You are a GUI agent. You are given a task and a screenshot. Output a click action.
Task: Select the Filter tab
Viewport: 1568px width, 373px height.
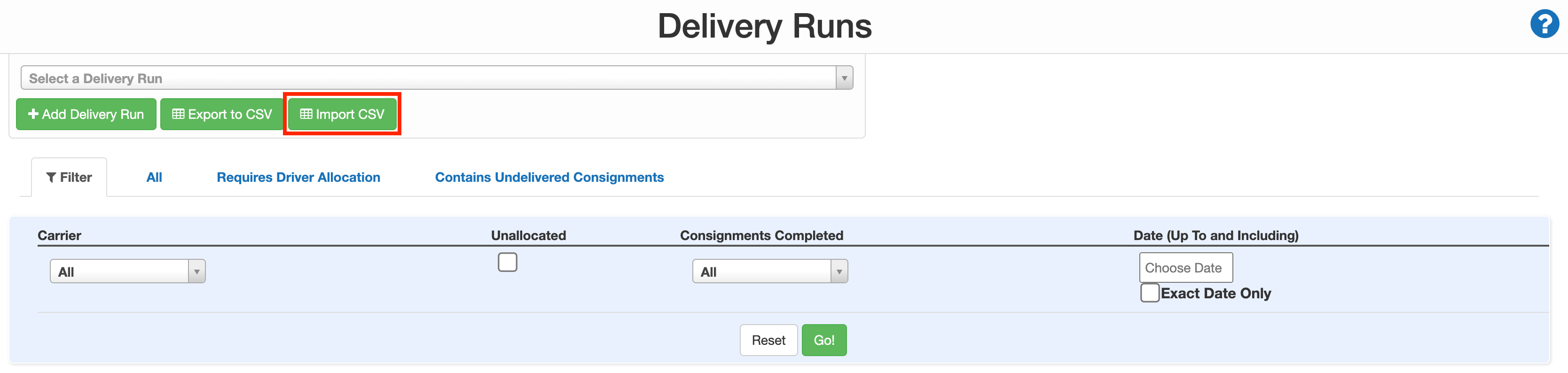[69, 177]
